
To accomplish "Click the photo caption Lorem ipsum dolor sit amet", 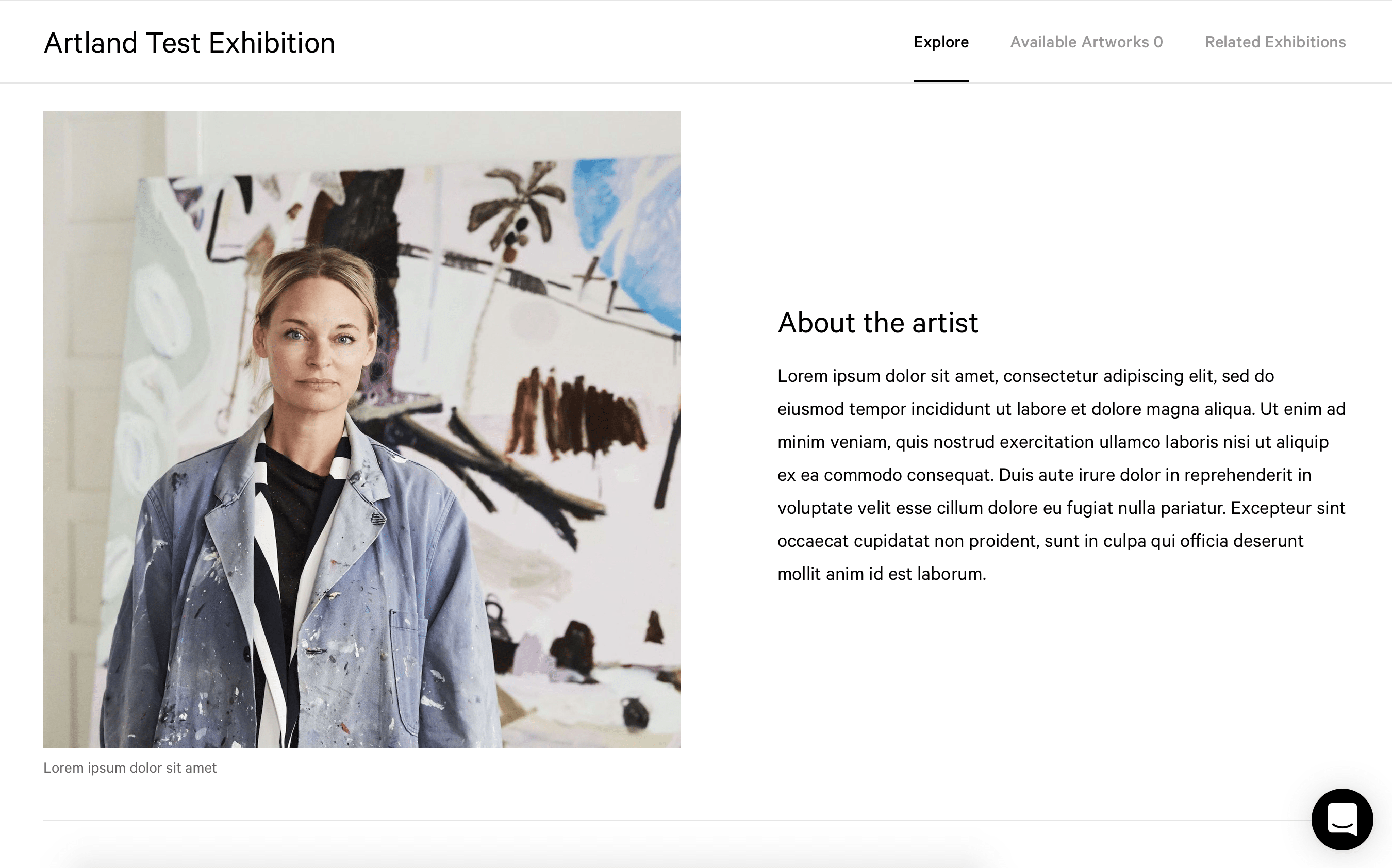I will (x=130, y=767).
